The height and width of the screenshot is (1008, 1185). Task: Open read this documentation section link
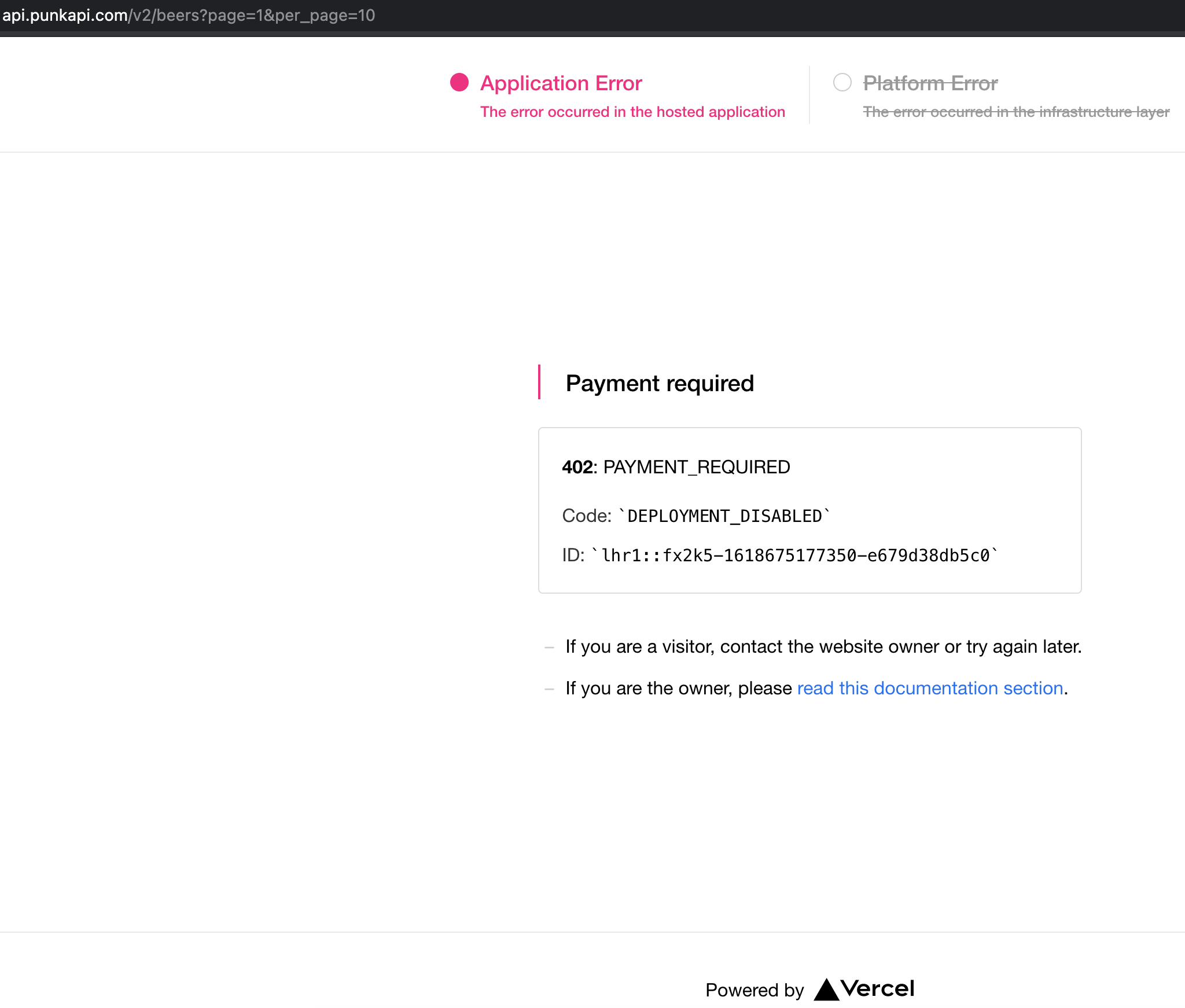click(x=931, y=689)
